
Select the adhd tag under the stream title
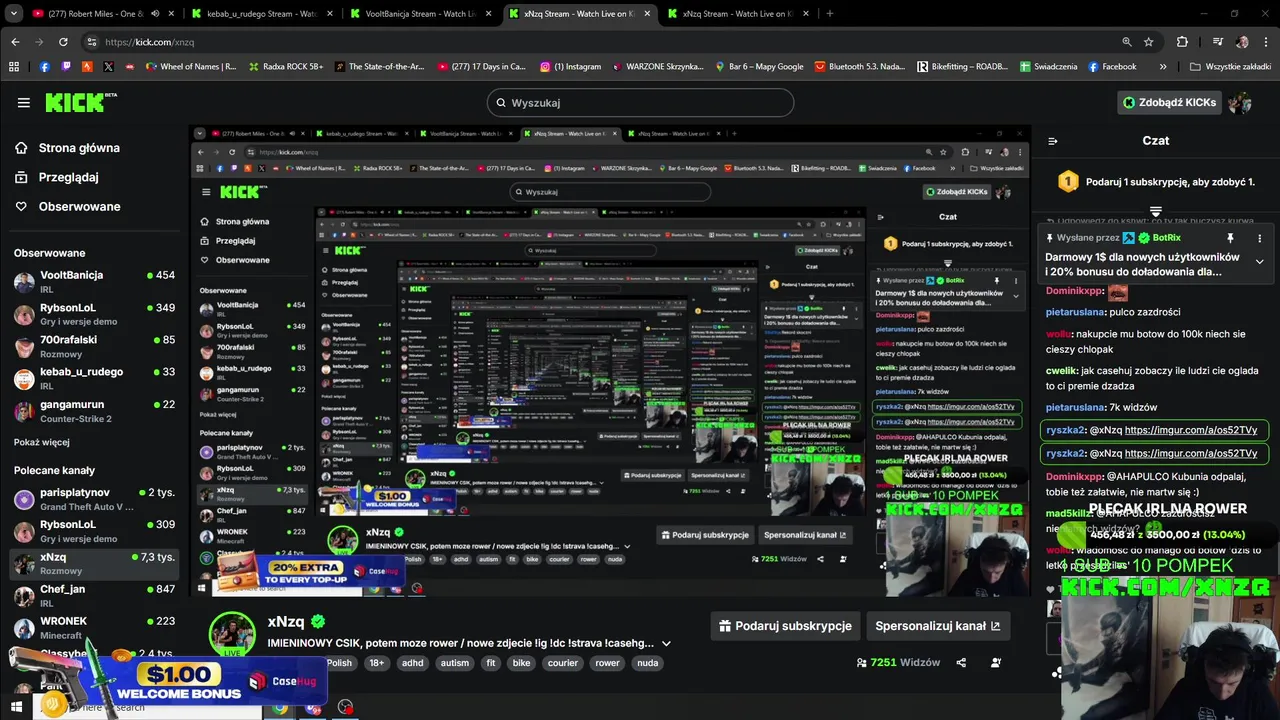coord(412,663)
